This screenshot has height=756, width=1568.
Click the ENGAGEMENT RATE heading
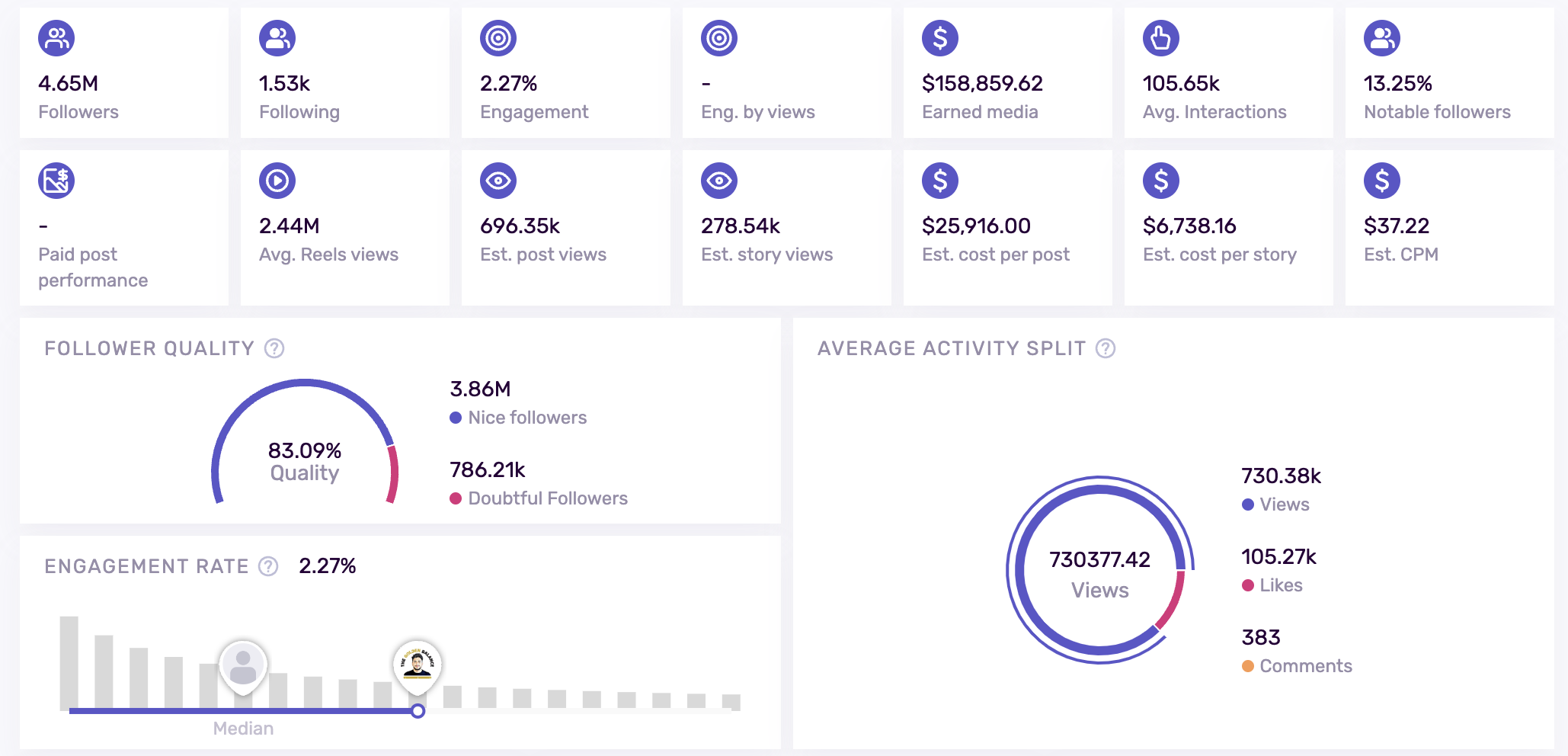tap(146, 566)
